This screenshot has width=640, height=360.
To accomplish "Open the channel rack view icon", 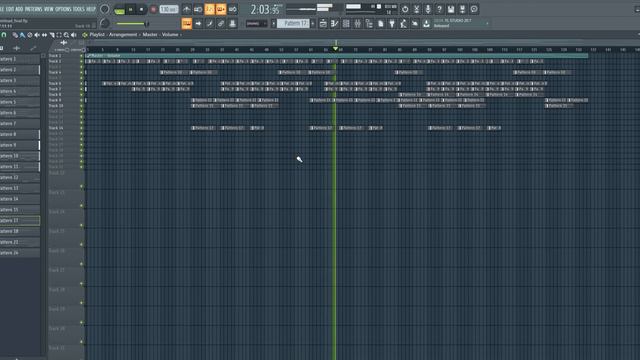I will pyautogui.click(x=346, y=24).
